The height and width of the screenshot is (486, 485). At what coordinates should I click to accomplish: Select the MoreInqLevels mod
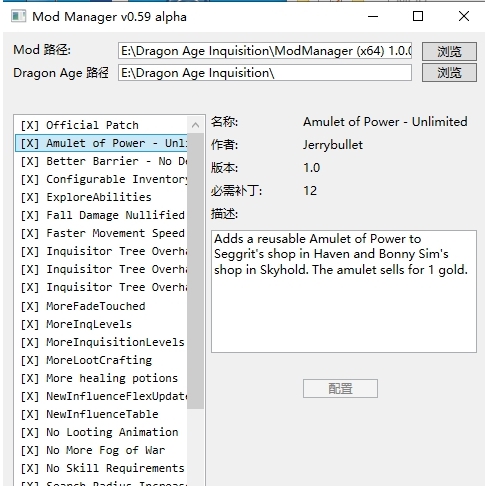click(102, 324)
